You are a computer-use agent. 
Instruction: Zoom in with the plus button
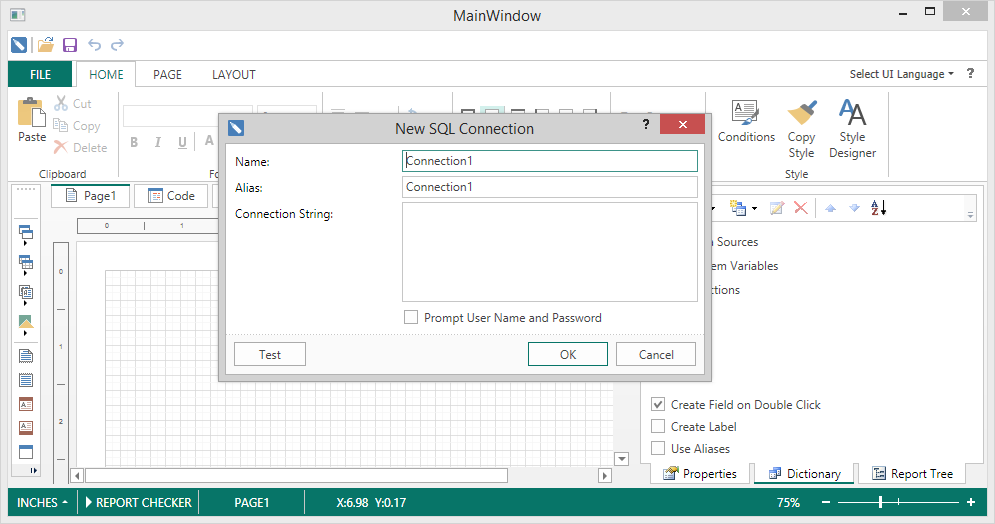(x=971, y=502)
